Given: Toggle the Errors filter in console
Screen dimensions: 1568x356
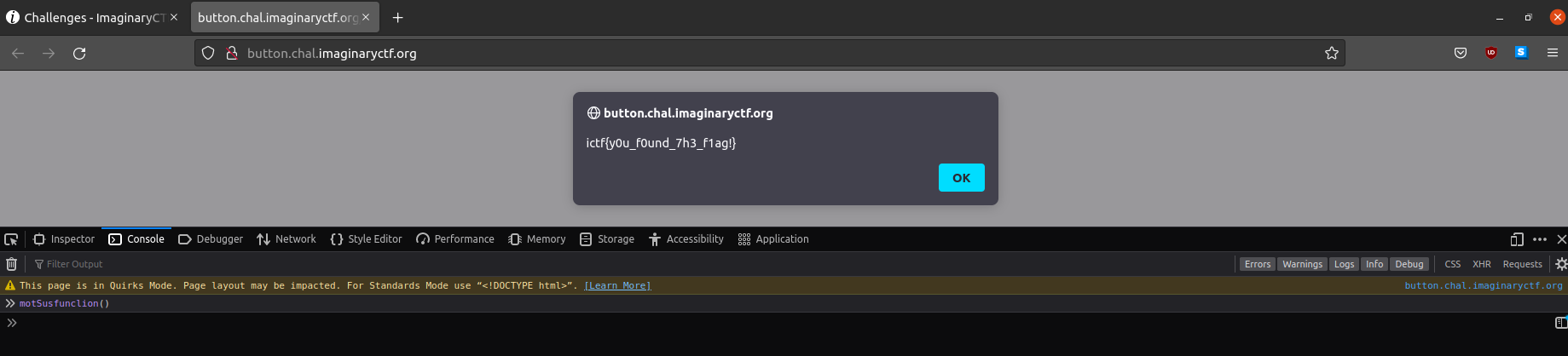Looking at the screenshot, I should 1257,264.
